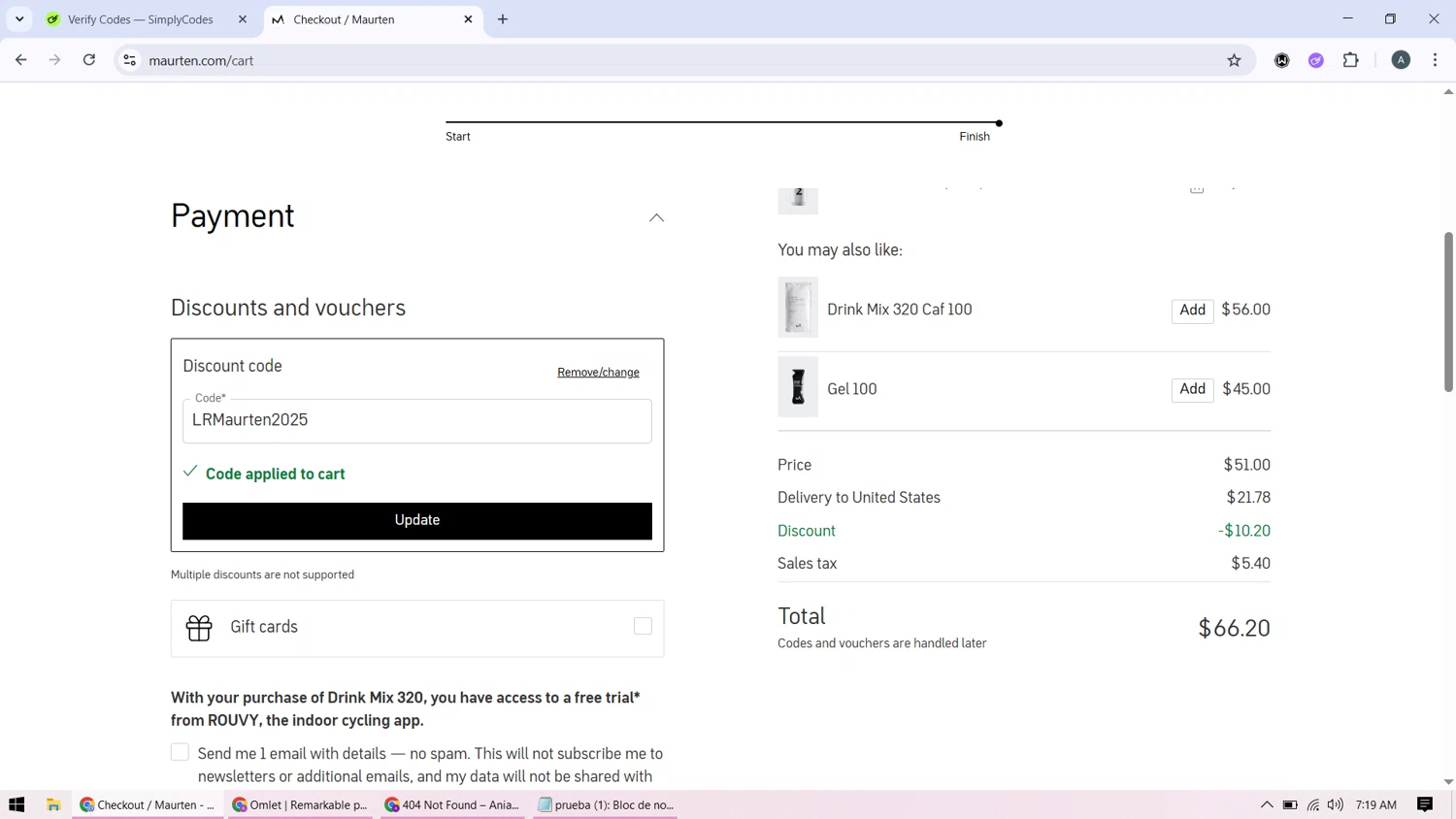
Task: Open the black circular W extension
Action: click(x=1282, y=60)
